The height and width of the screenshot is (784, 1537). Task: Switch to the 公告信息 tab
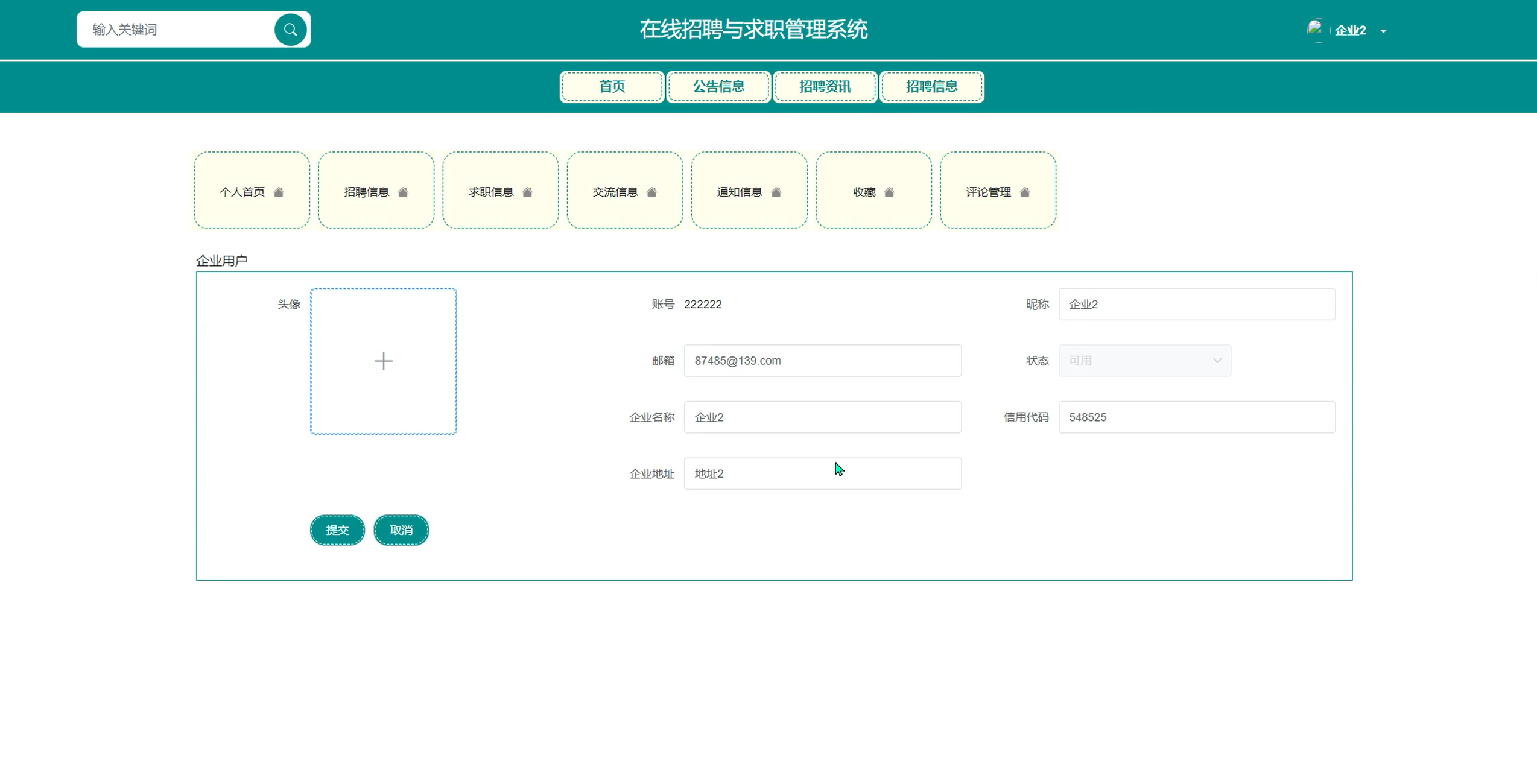tap(718, 87)
